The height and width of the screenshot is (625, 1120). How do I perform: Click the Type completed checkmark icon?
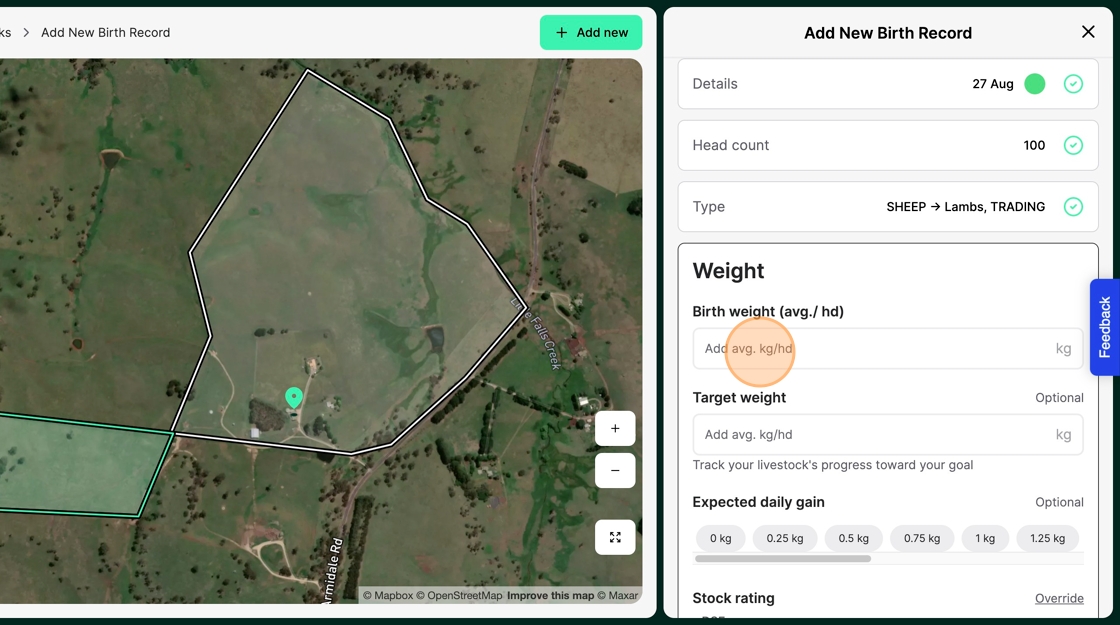1073,206
